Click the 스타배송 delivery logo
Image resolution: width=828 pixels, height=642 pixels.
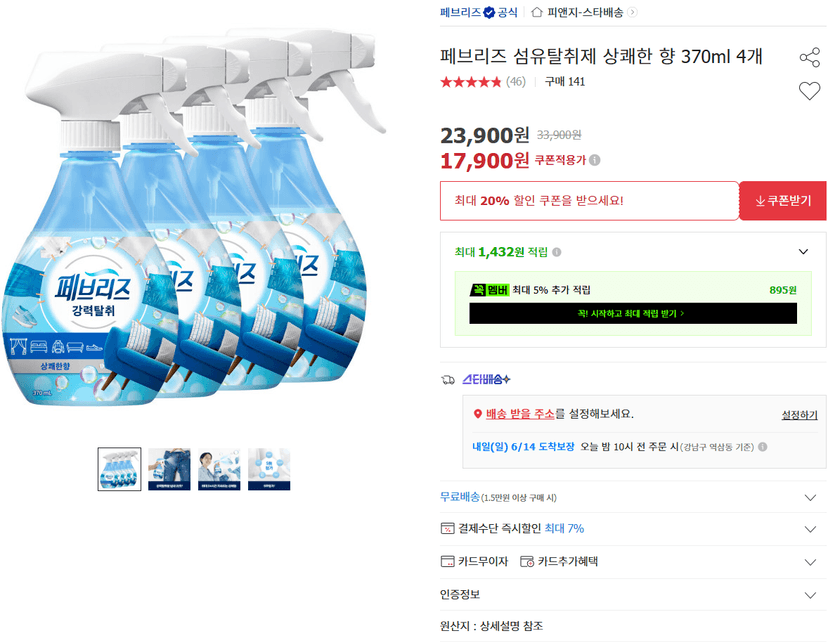pyautogui.click(x=486, y=379)
